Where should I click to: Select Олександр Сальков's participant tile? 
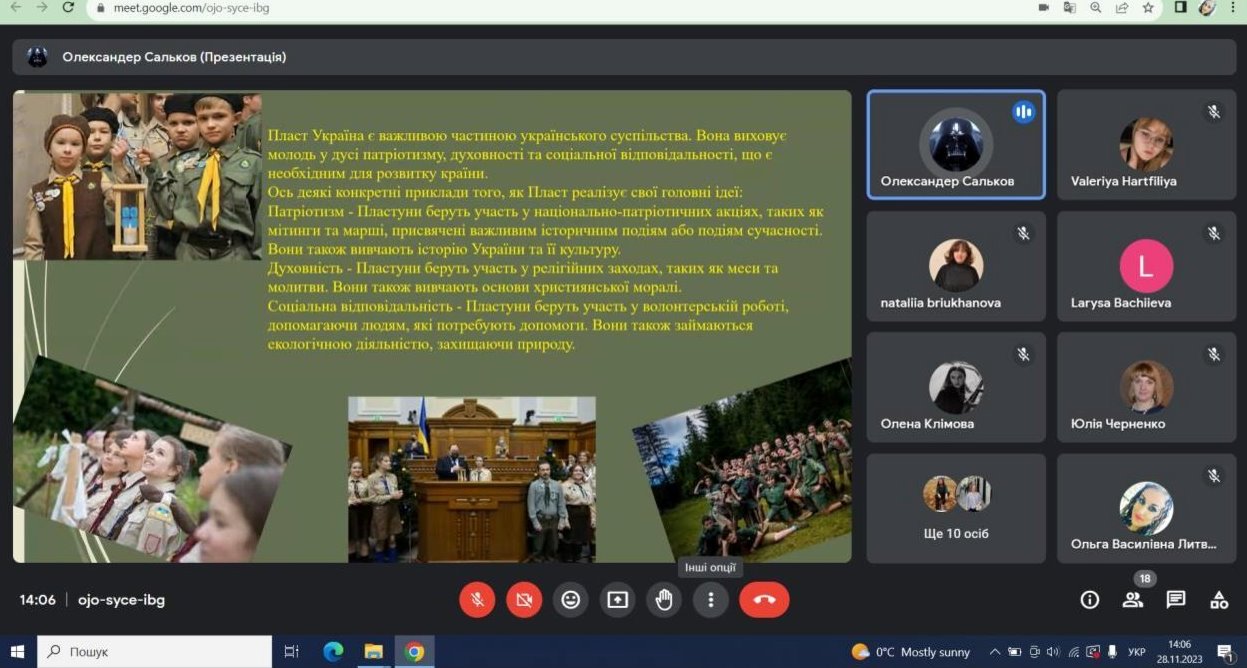[955, 146]
